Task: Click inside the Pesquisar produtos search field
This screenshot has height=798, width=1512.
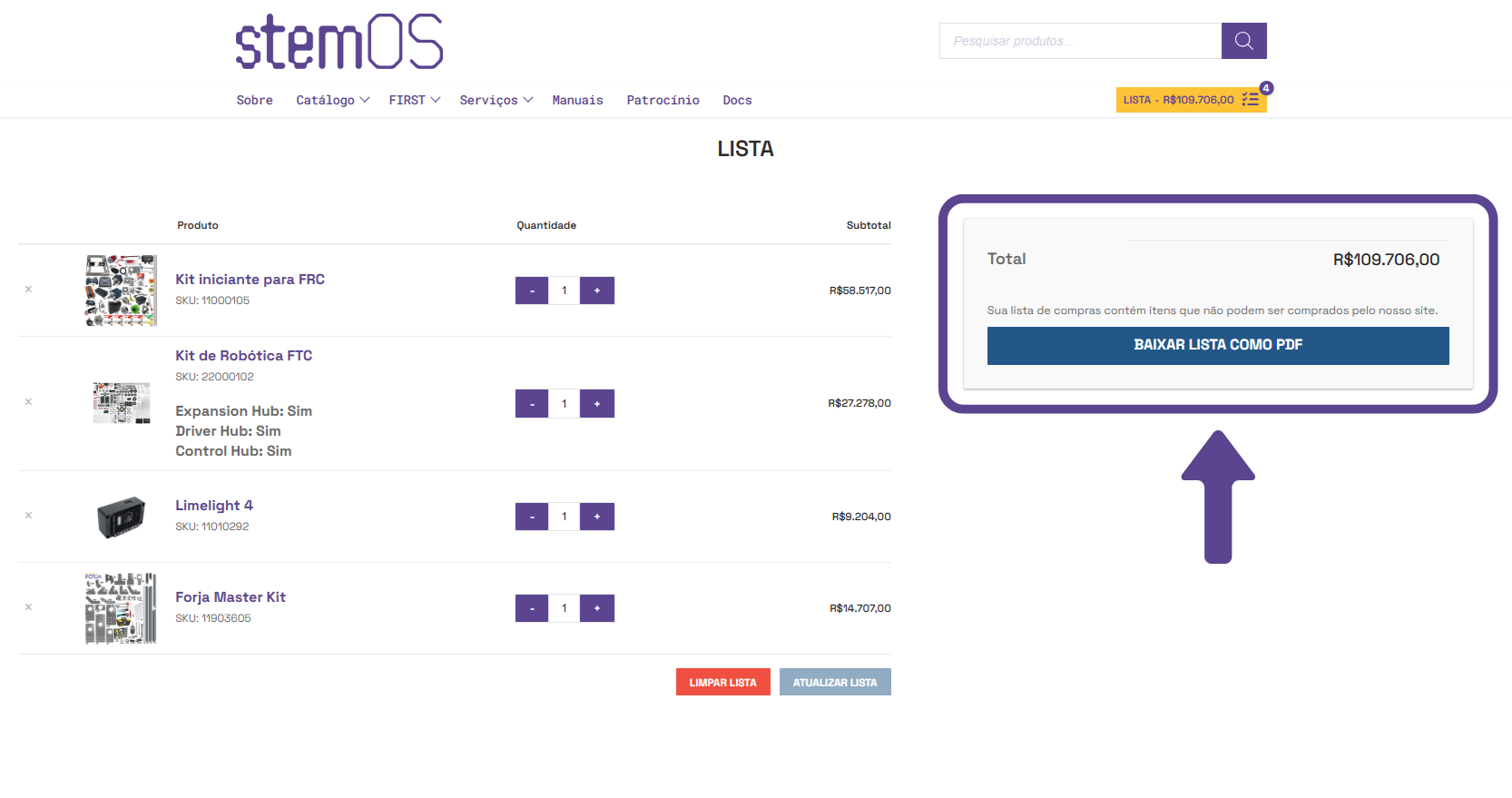Action: tap(1080, 41)
